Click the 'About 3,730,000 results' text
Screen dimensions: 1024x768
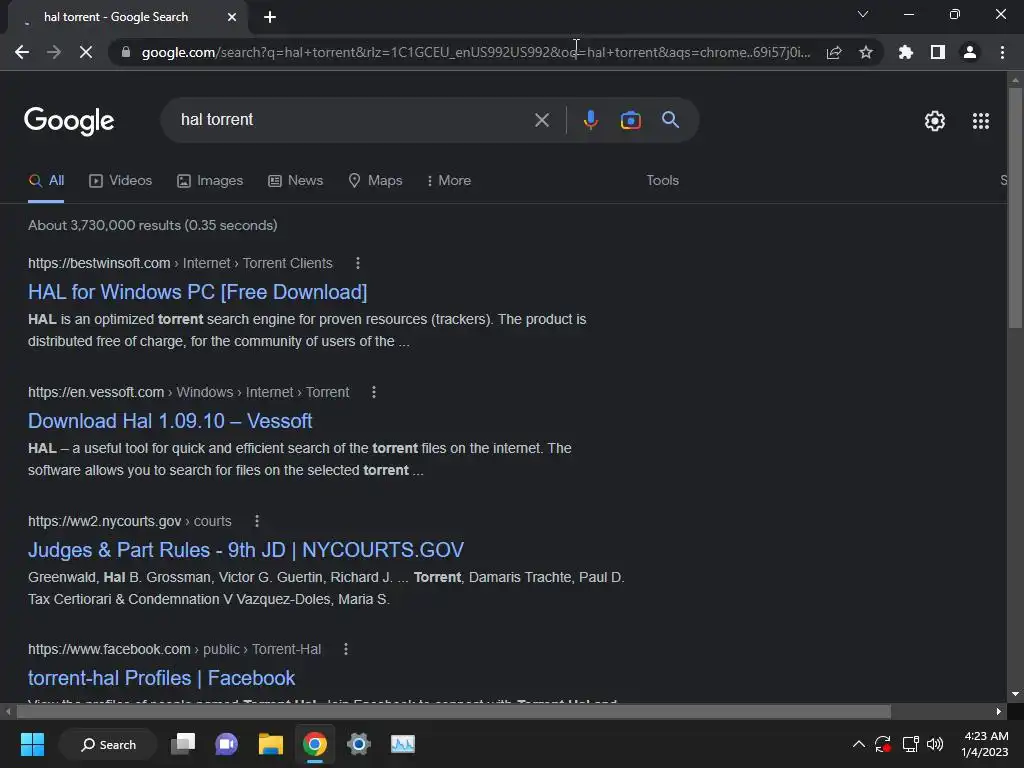[152, 225]
